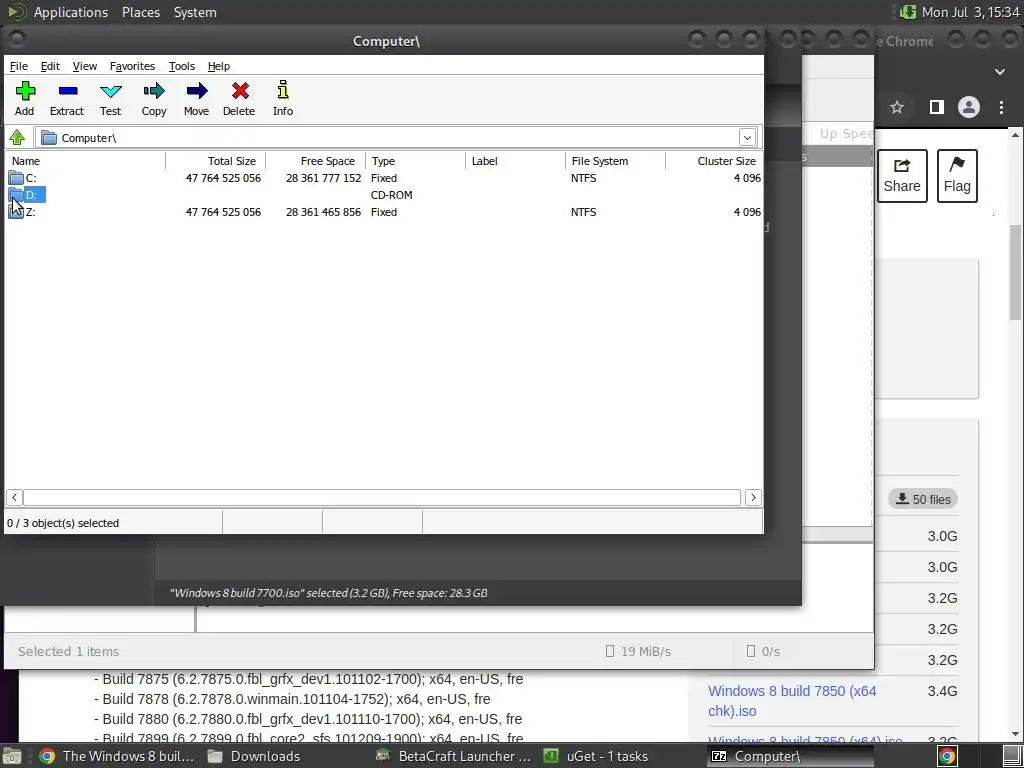Open the Applications menu in the top panel
The width and height of the screenshot is (1024, 768).
click(x=71, y=12)
